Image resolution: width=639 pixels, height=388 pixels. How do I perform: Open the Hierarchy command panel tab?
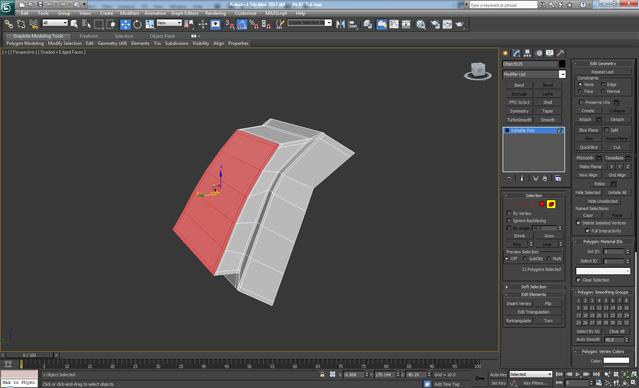(528, 53)
